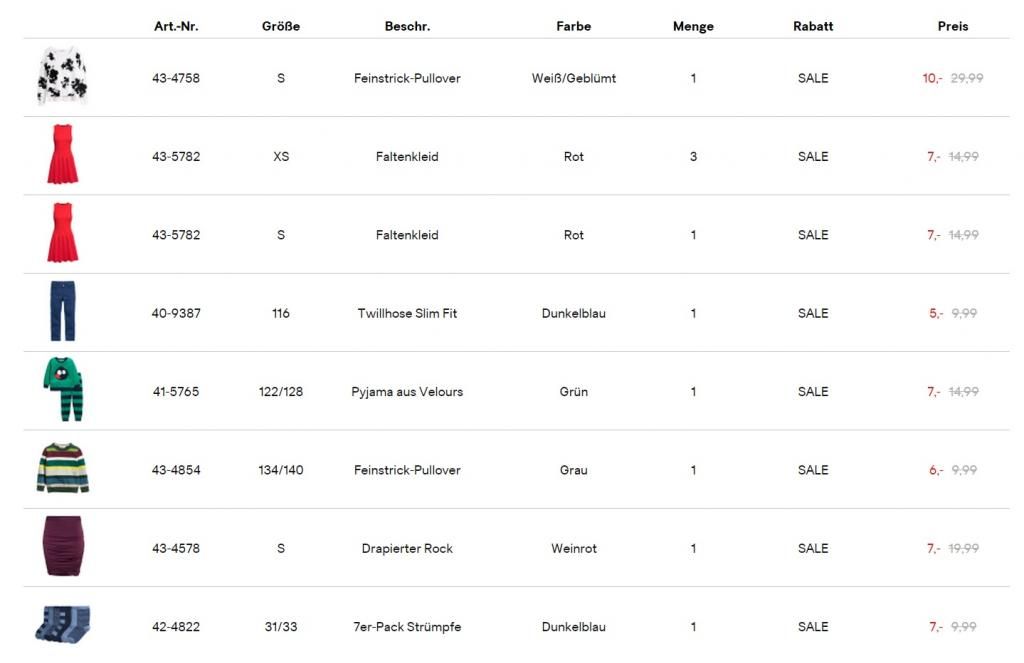
Task: Click the Twillhose Slim Fit description
Action: pyautogui.click(x=407, y=313)
